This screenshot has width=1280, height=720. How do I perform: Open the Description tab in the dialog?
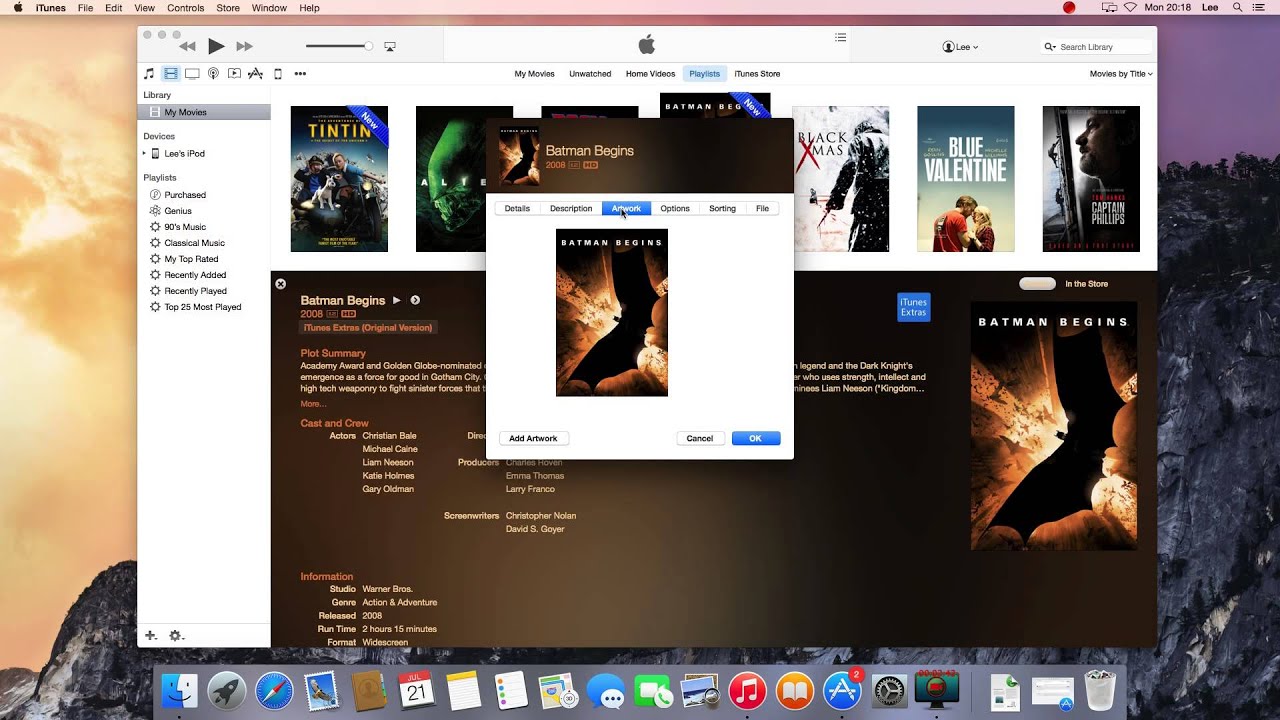[571, 208]
